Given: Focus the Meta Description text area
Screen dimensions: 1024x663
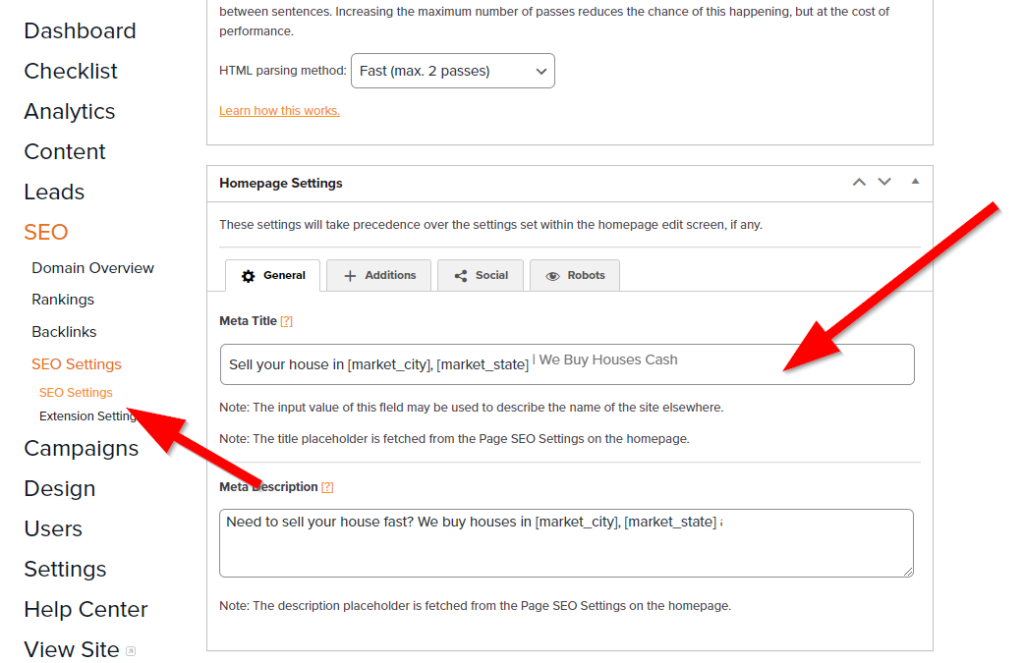Looking at the screenshot, I should tap(566, 543).
